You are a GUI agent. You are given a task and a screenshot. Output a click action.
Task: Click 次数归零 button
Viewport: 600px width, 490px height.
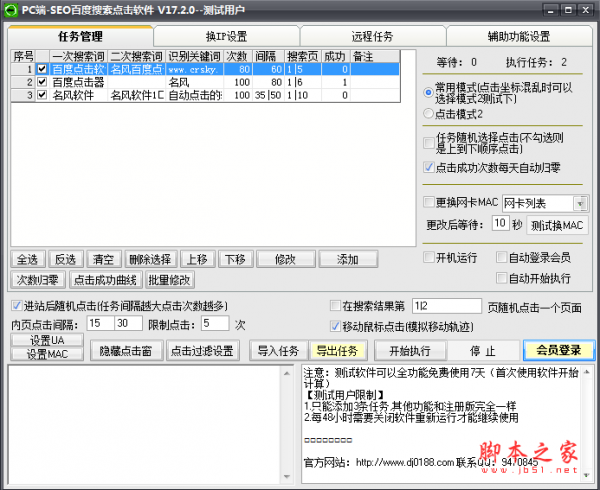pos(38,280)
